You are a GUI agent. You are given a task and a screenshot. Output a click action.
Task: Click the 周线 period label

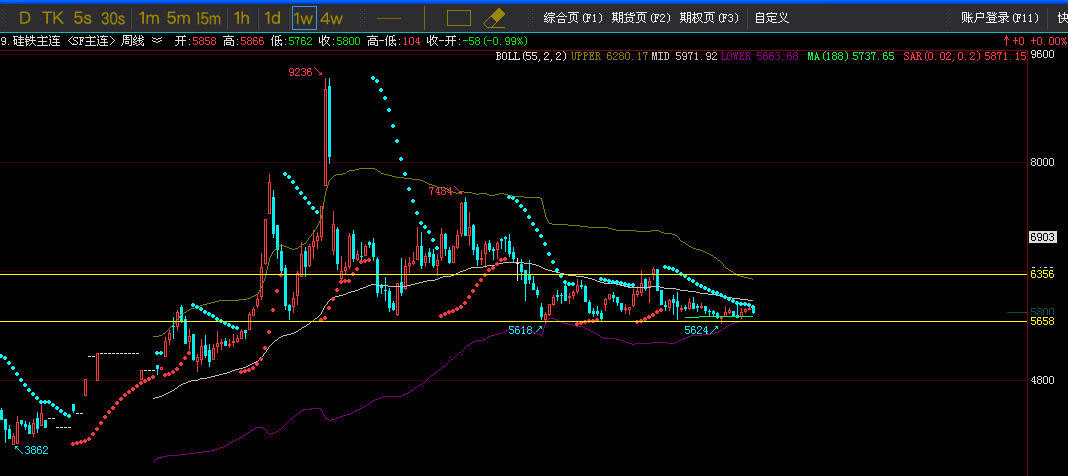[x=134, y=41]
